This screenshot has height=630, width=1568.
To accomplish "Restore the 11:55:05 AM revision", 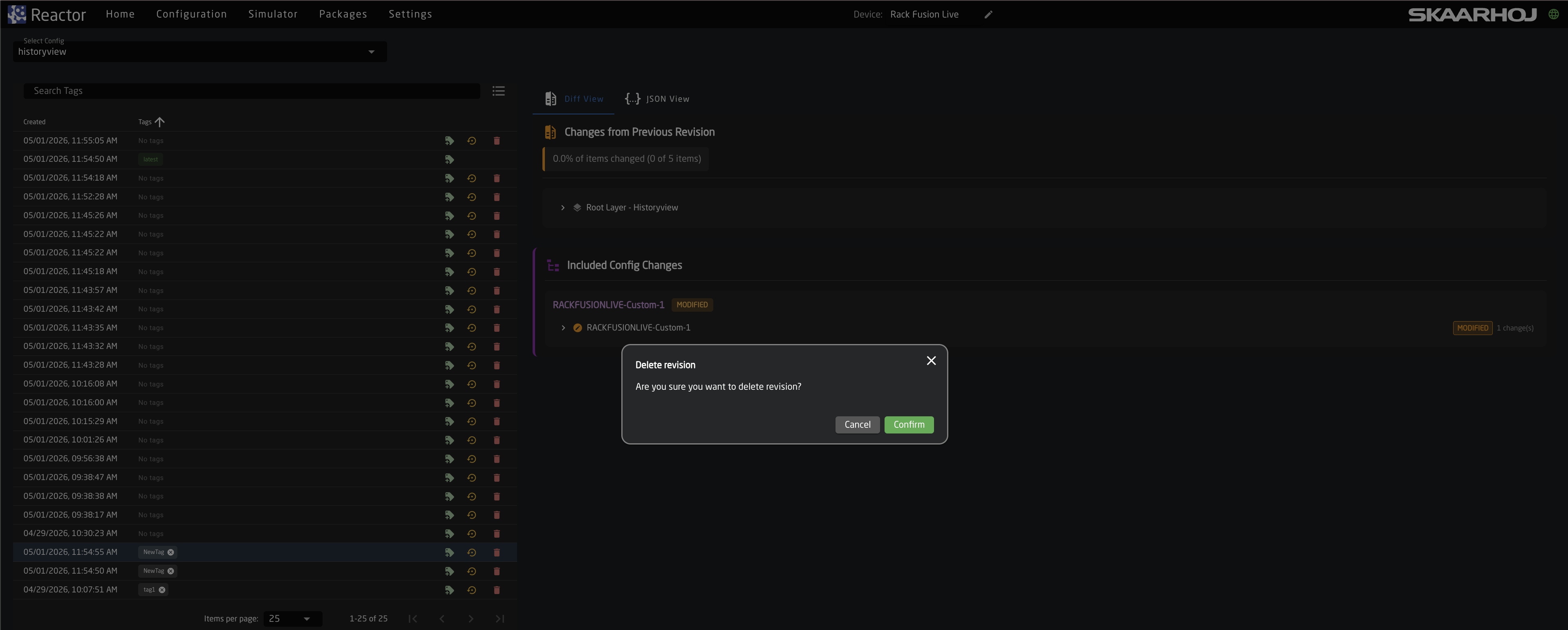I will click(471, 141).
